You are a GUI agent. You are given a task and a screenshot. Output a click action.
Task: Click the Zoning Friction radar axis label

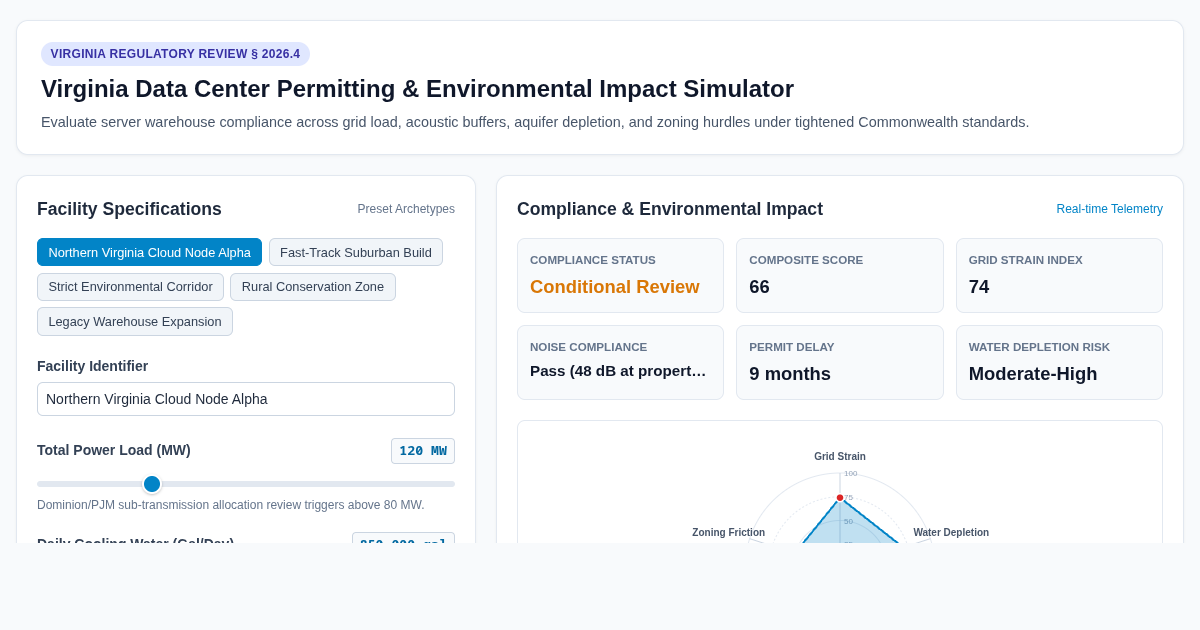click(729, 533)
